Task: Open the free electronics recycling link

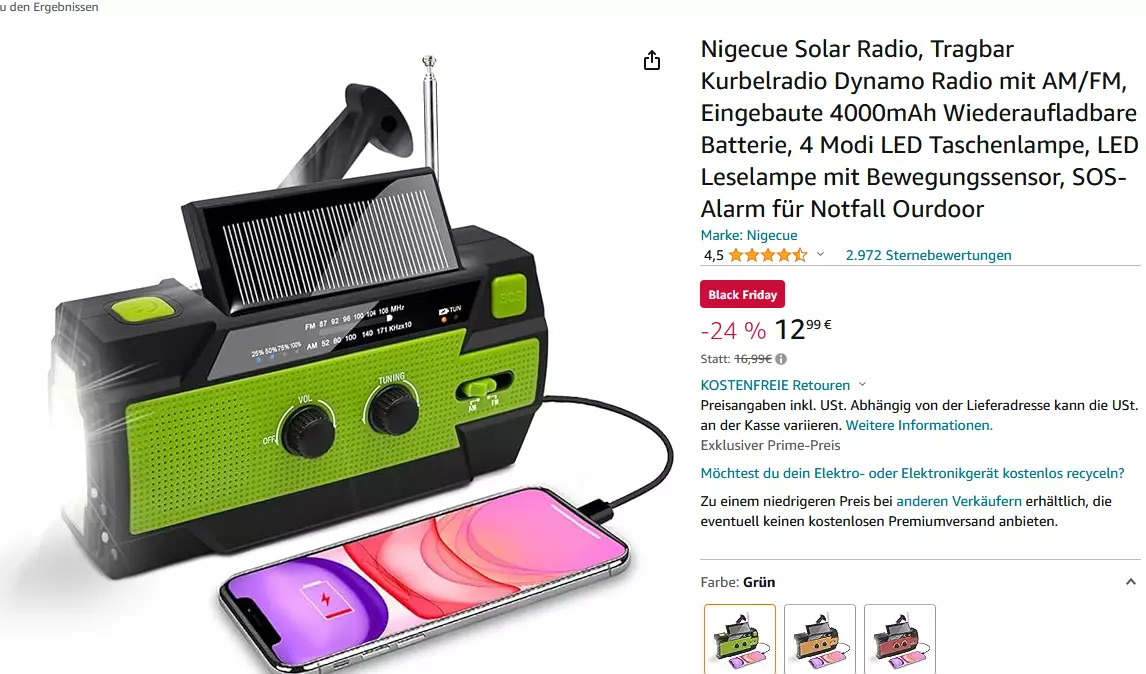Action: click(x=912, y=473)
